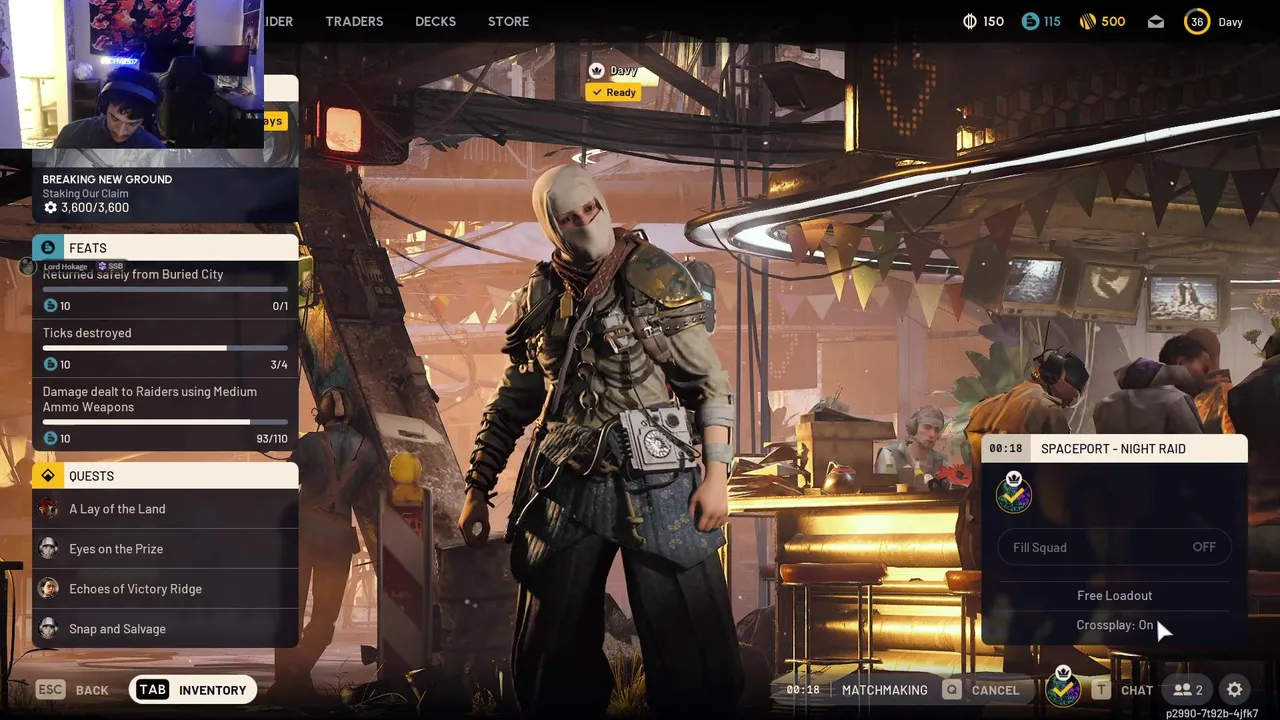Select the Ticks destroyed feat
The width and height of the screenshot is (1280, 720).
165,348
